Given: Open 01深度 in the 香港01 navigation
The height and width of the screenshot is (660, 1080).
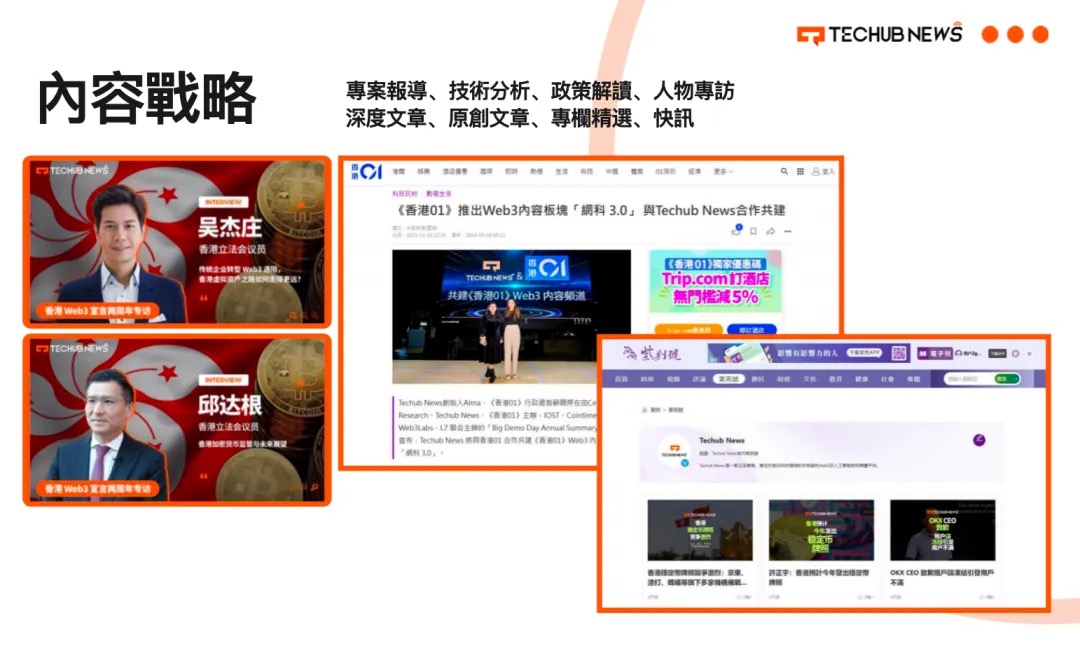Looking at the screenshot, I should [x=665, y=171].
